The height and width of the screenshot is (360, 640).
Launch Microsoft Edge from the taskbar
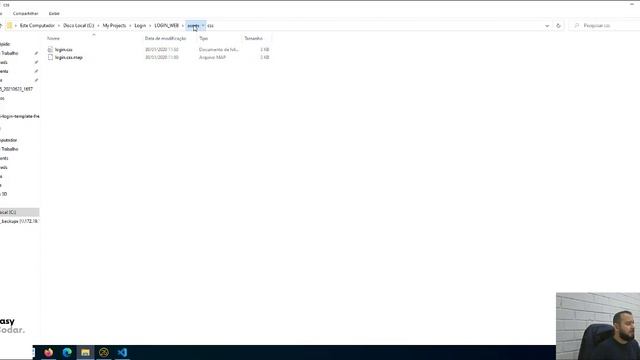[67, 352]
